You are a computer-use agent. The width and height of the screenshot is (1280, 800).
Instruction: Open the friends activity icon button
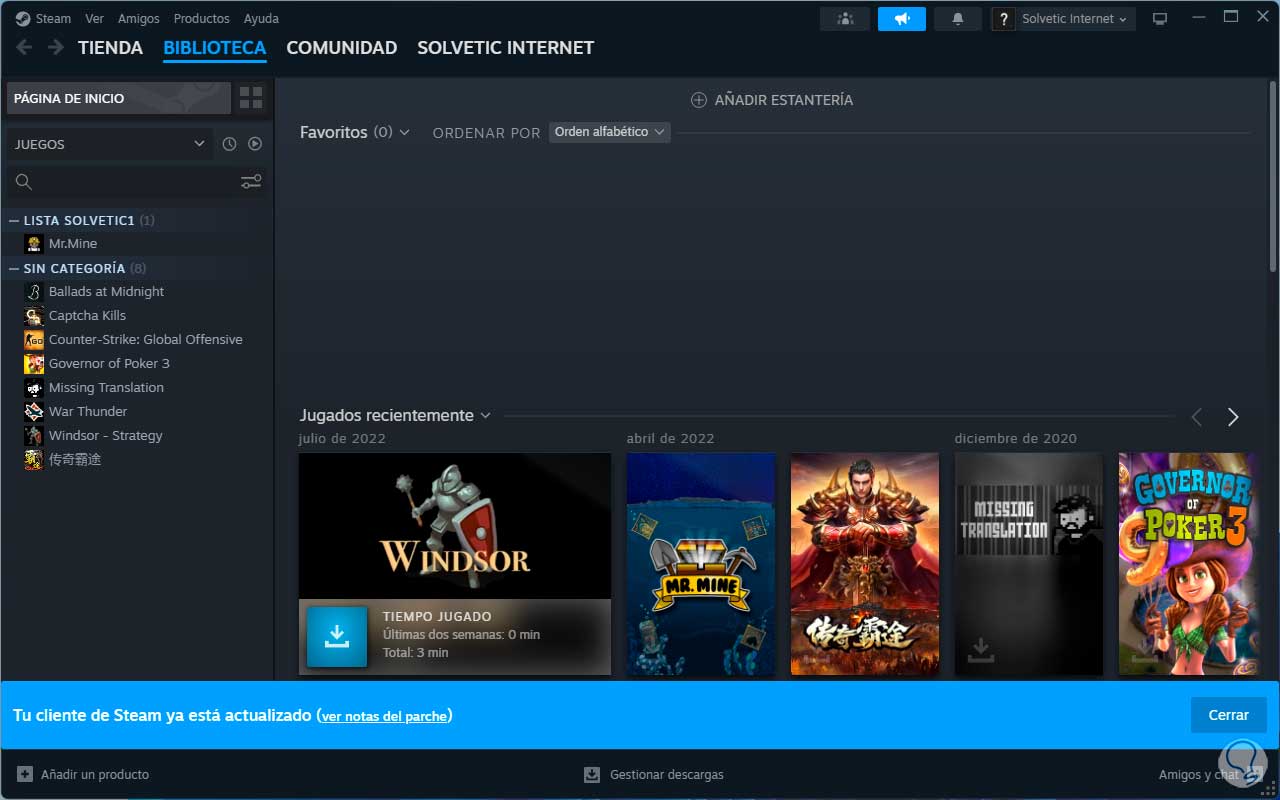(845, 19)
